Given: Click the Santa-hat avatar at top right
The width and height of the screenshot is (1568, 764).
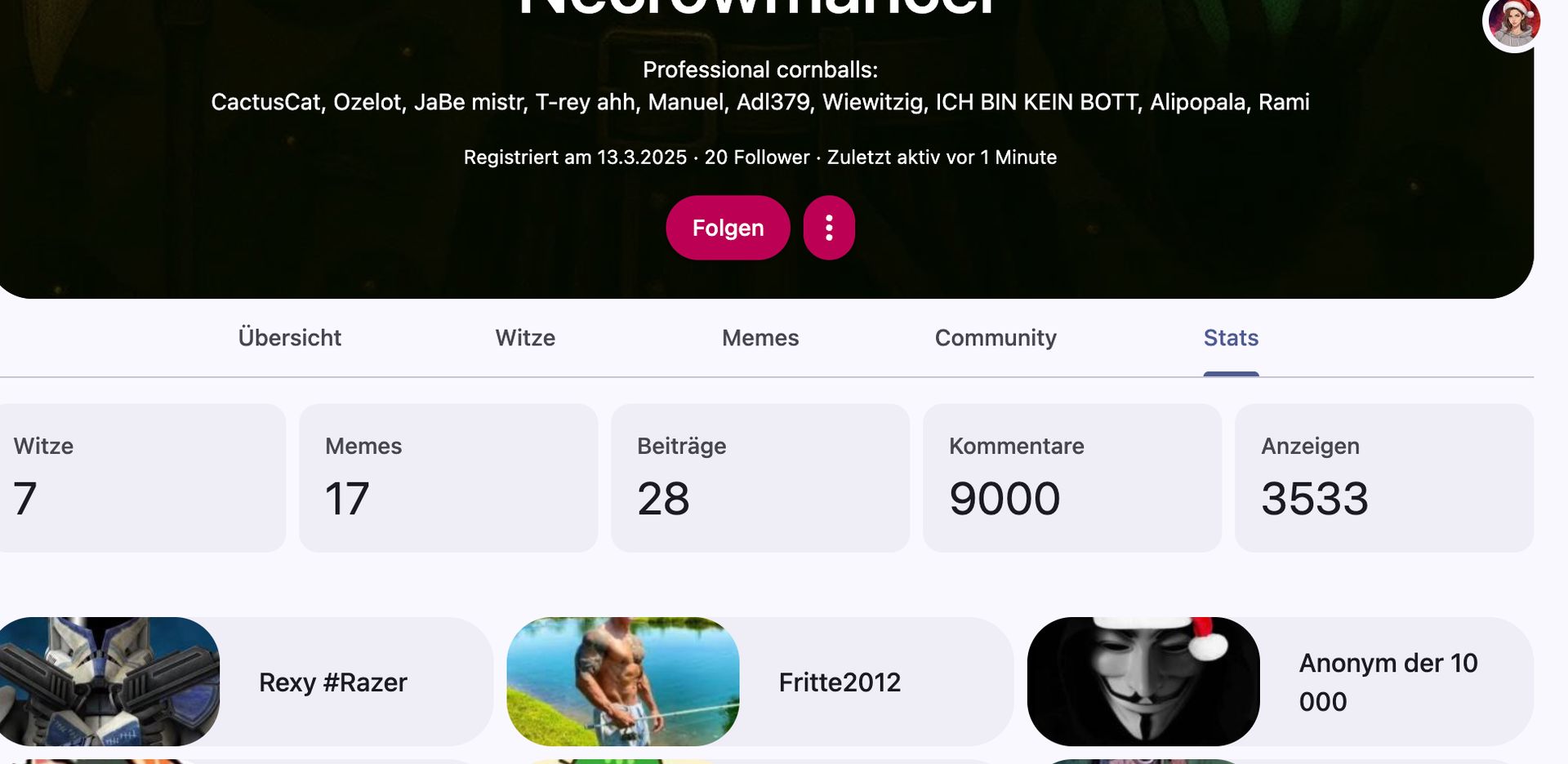Looking at the screenshot, I should [1513, 24].
